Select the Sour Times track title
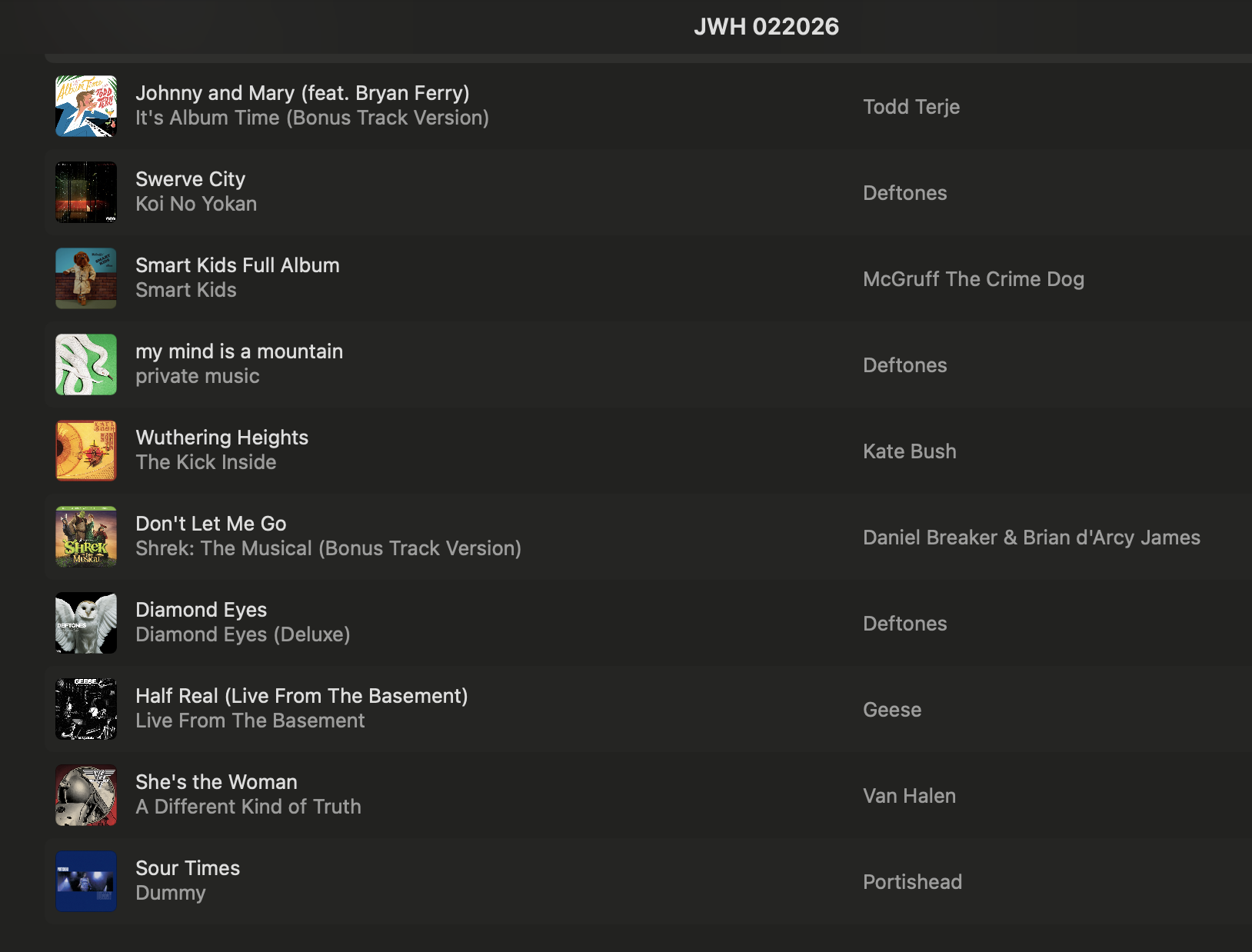Viewport: 1252px width, 952px height. [188, 868]
